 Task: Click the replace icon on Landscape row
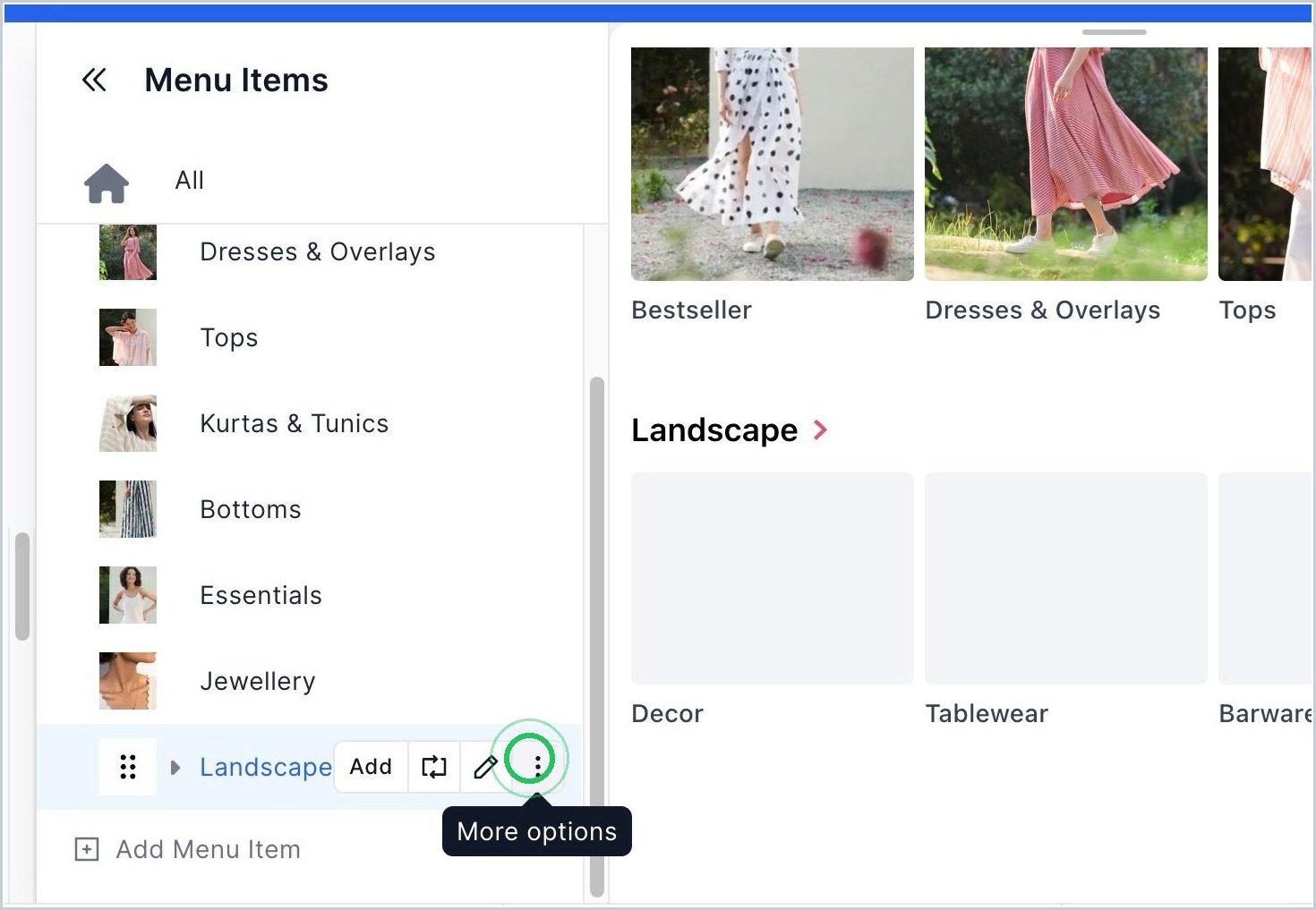(x=434, y=767)
